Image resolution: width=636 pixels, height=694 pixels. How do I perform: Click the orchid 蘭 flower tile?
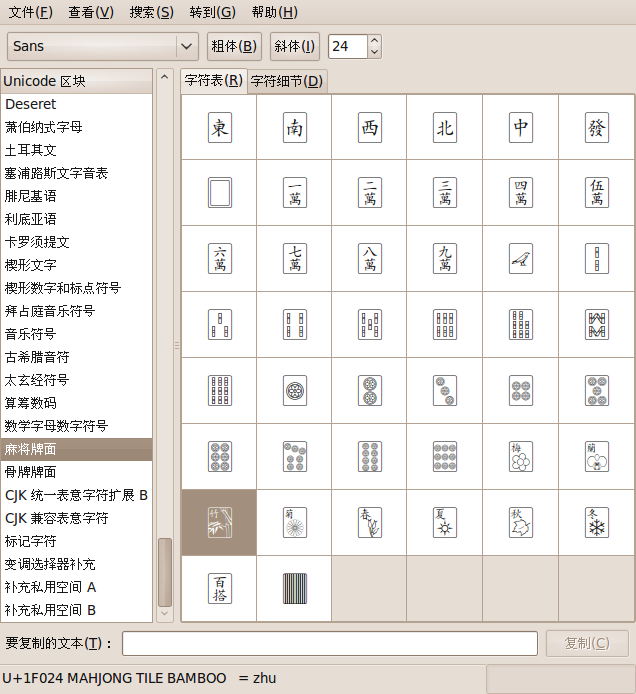click(597, 457)
